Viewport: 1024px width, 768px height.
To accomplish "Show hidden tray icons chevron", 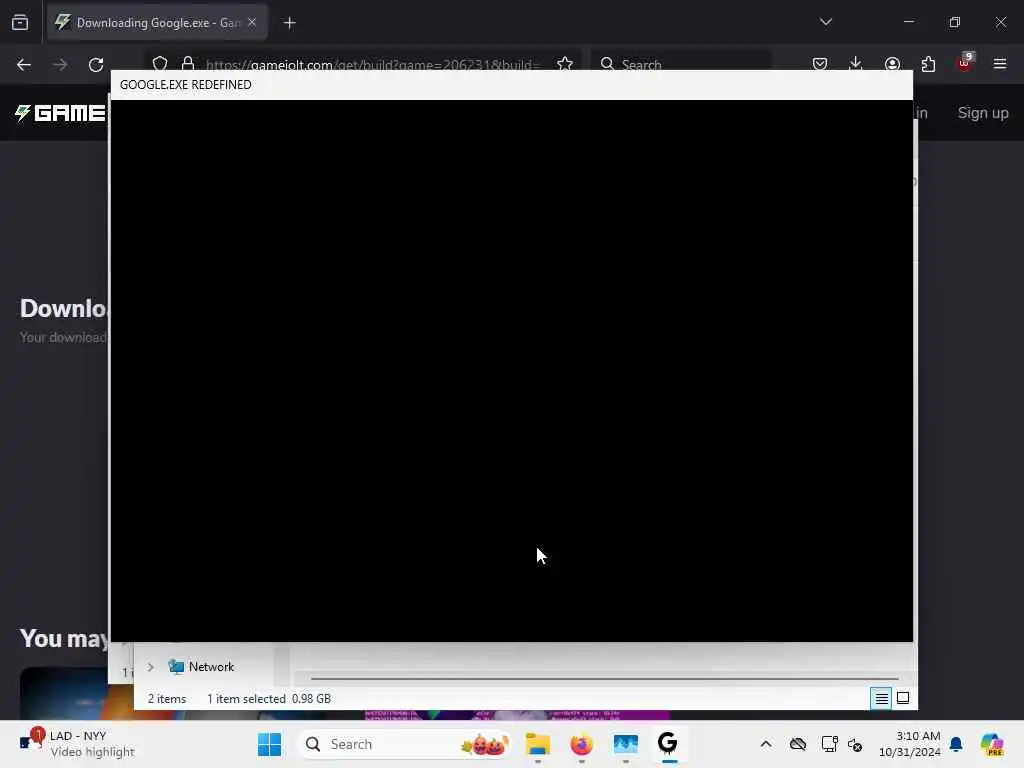I will coord(766,744).
